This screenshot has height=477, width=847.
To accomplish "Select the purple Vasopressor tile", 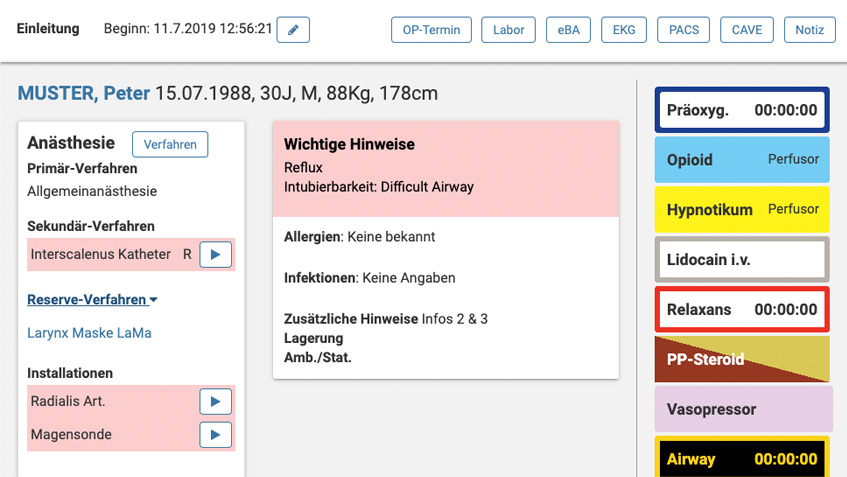I will (741, 409).
